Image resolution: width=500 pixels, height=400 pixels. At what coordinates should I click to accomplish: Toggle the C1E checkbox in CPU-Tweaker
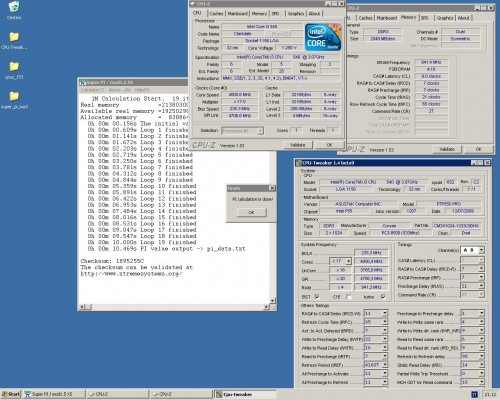(x=349, y=297)
